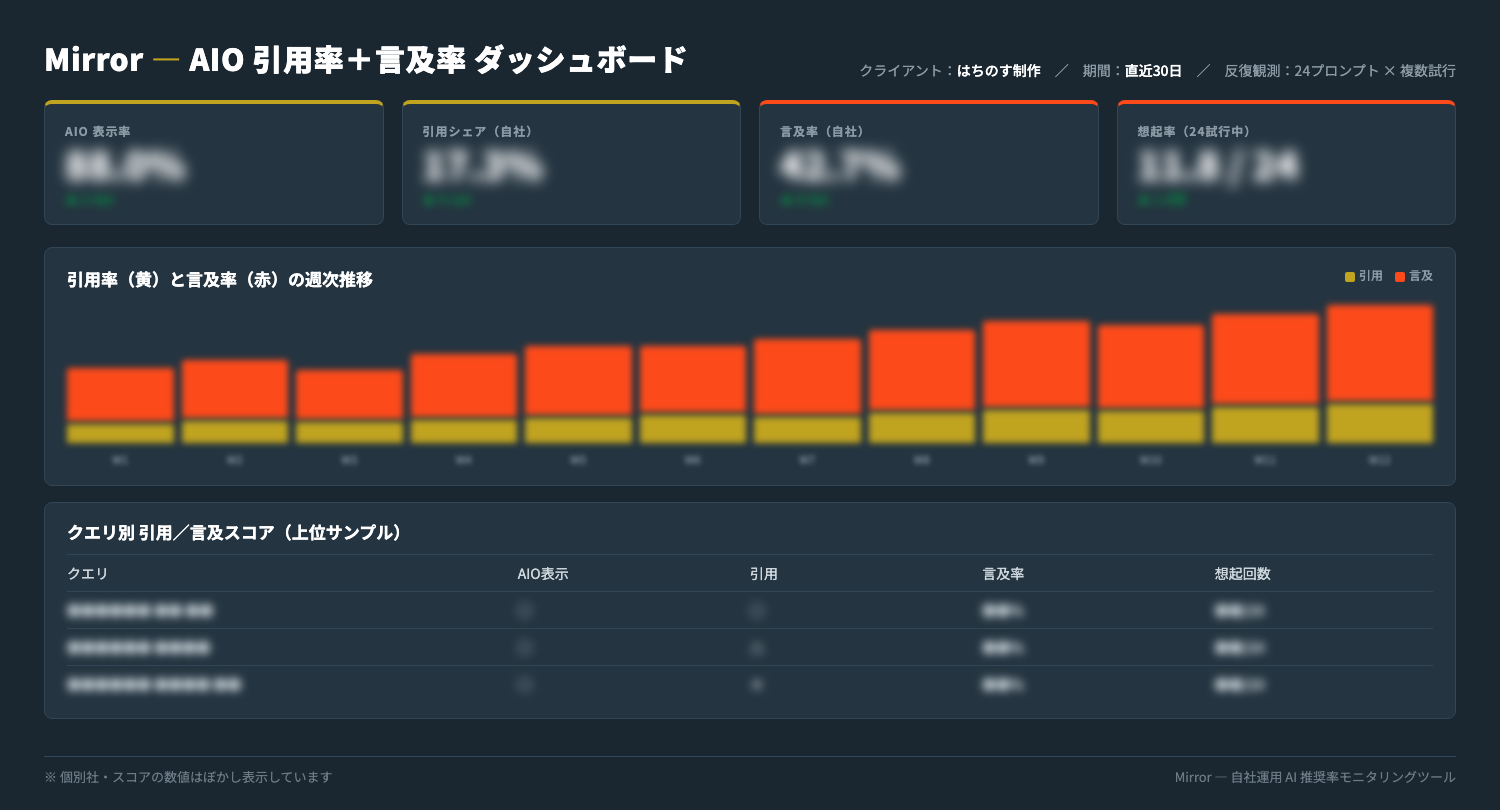Click the tallest red bar in the chart

point(1380,353)
